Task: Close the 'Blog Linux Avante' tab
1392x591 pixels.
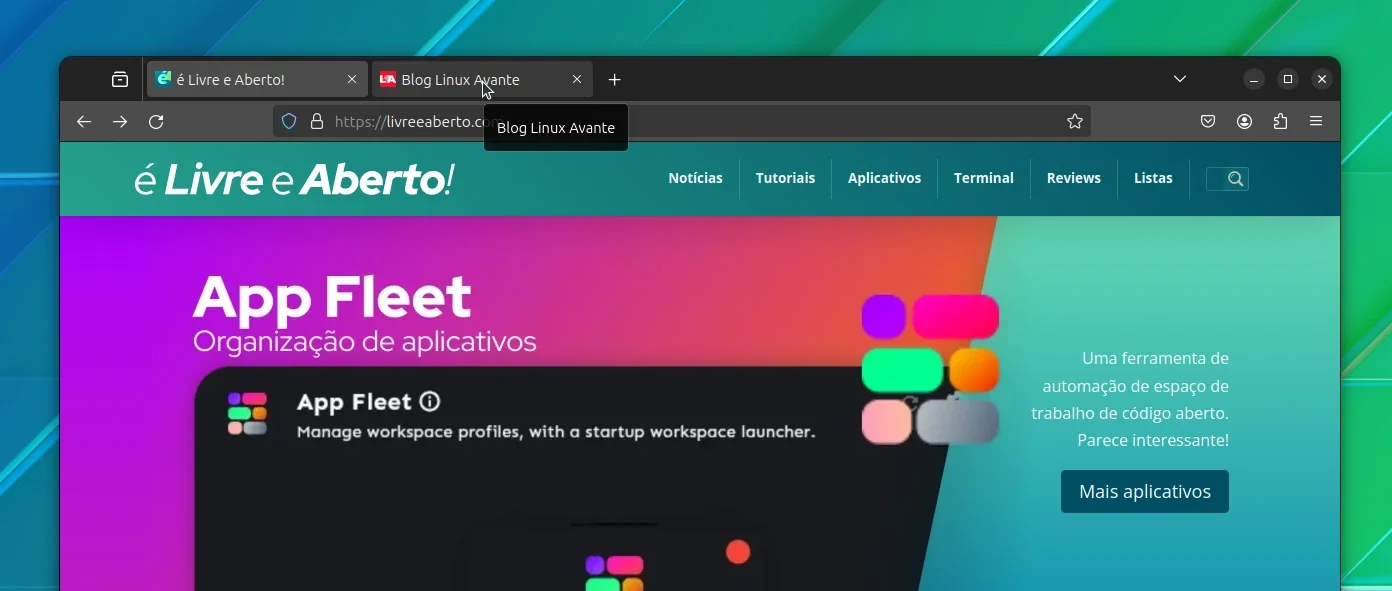Action: coord(577,79)
